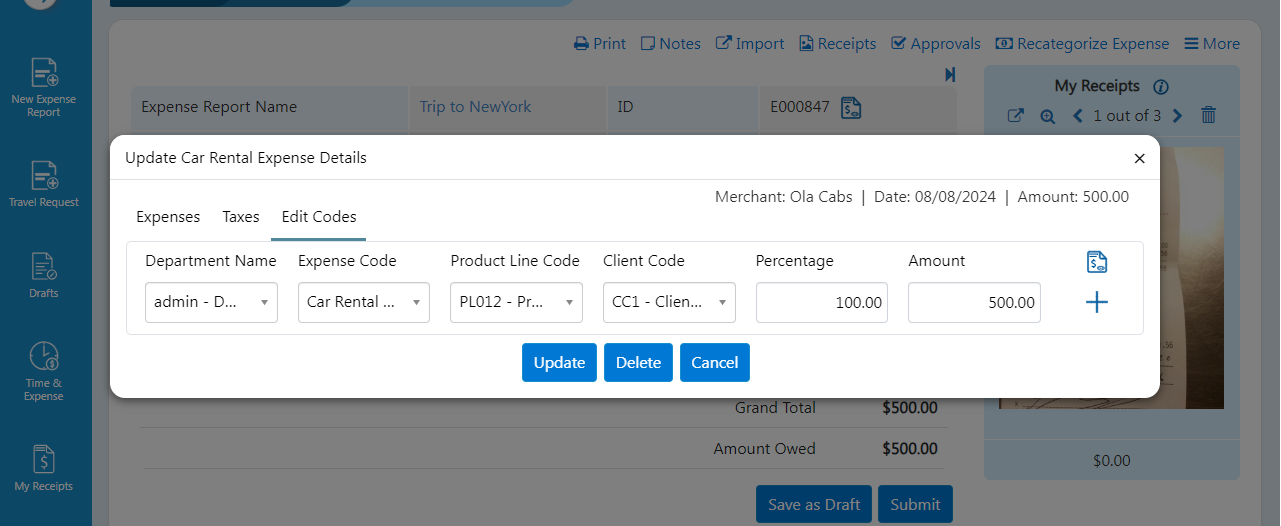This screenshot has height=526, width=1281.
Task: Click the Amount Owed $500.00 value
Action: pyautogui.click(x=910, y=449)
